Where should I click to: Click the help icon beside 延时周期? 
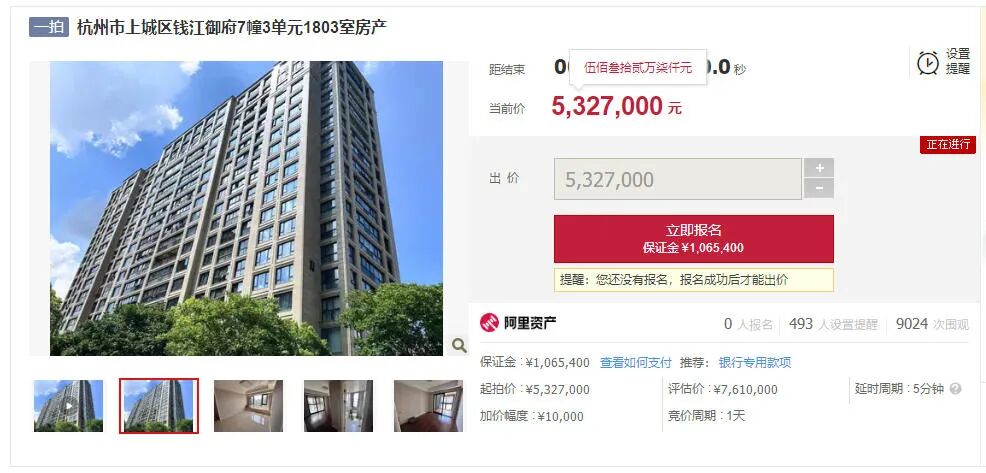point(956,389)
